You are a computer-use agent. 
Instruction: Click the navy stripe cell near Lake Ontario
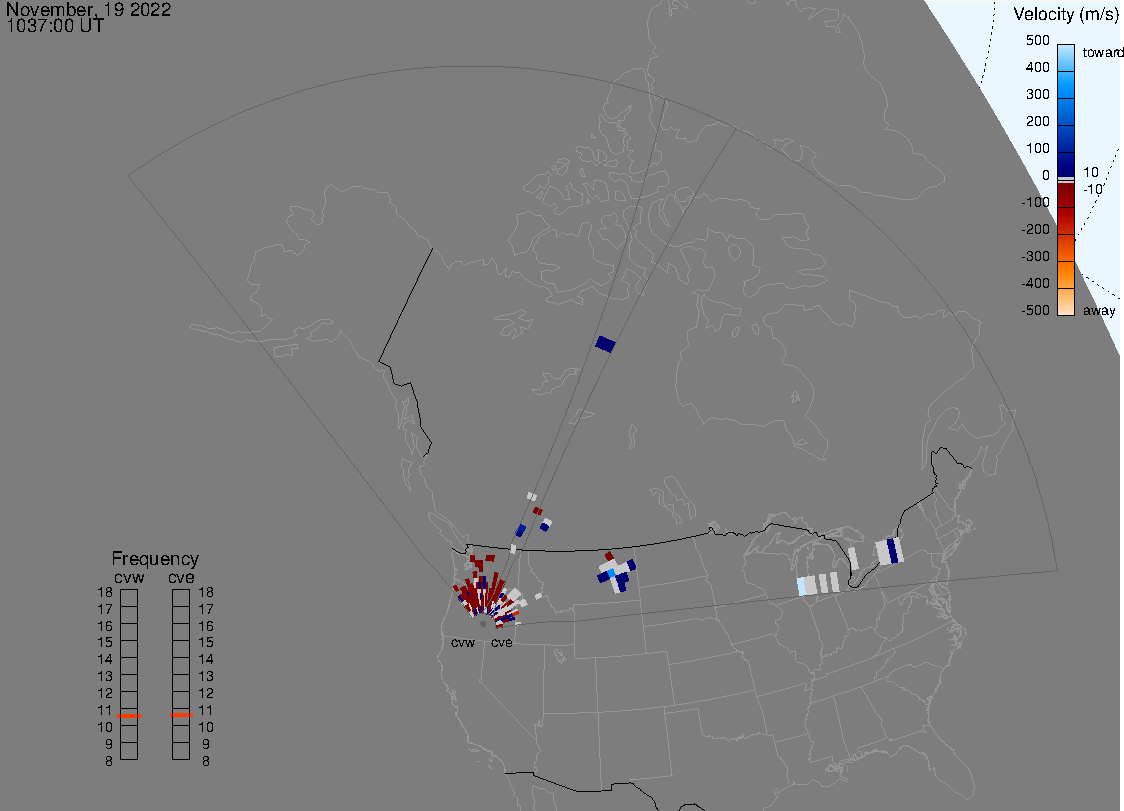pyautogui.click(x=892, y=551)
